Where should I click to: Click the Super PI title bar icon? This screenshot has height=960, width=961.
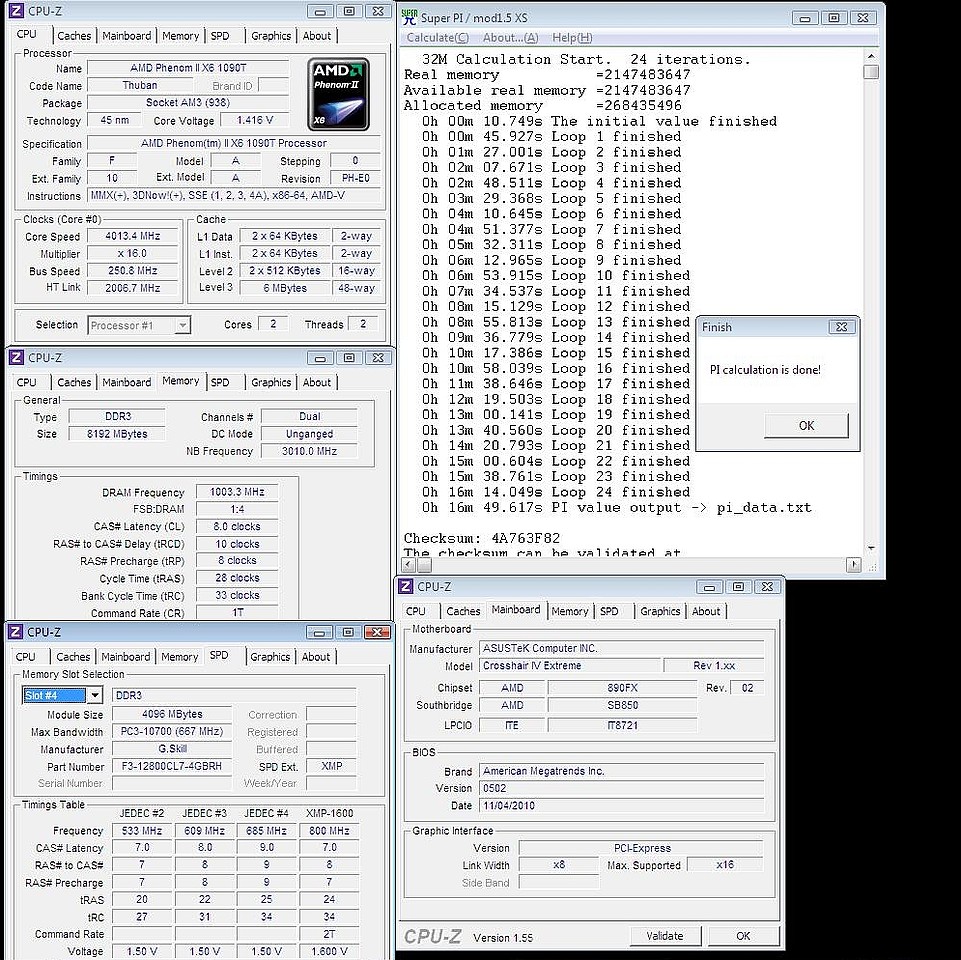click(409, 18)
